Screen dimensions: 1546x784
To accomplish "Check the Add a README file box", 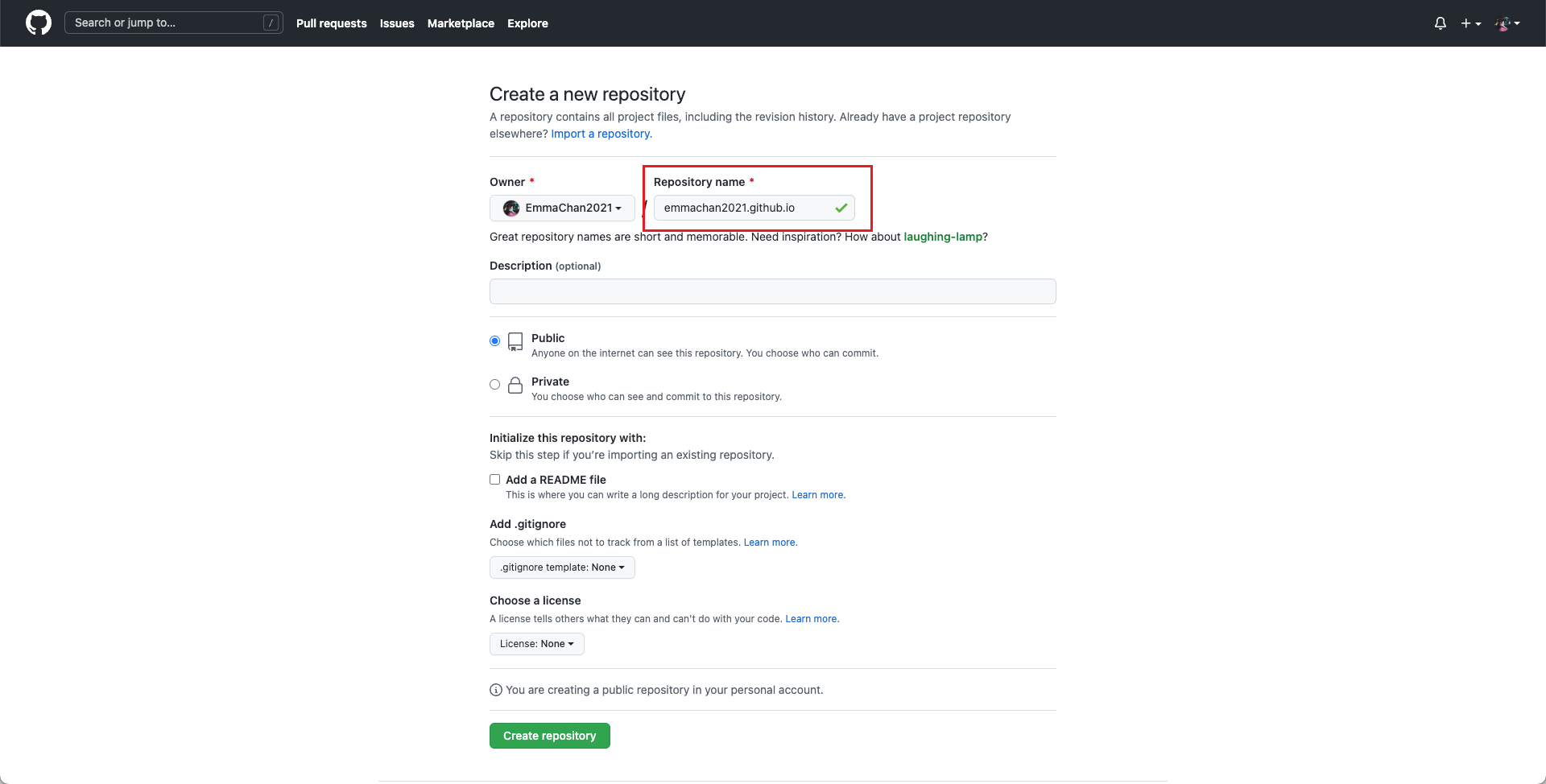I will point(495,480).
